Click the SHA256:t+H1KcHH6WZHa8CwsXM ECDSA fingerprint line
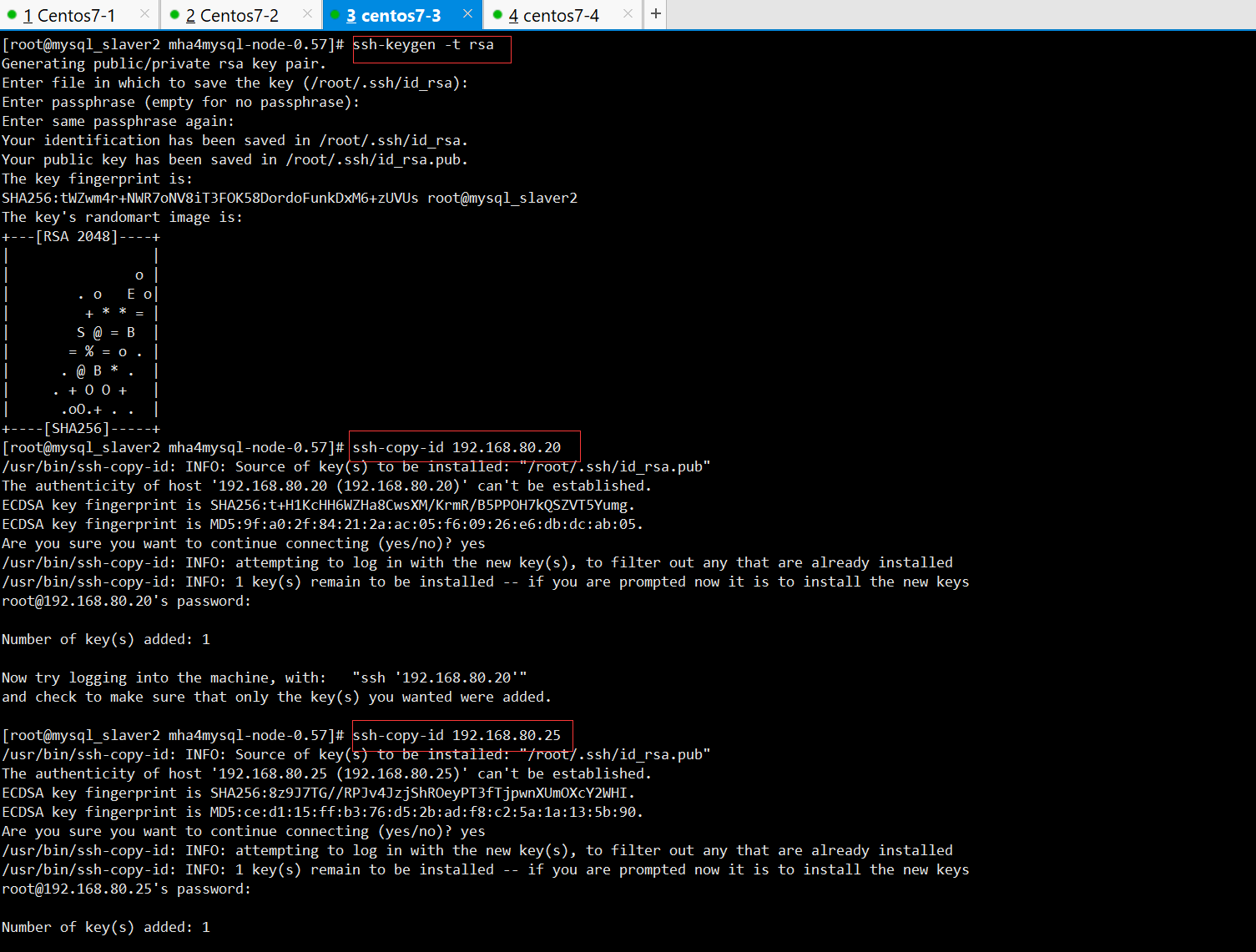Viewport: 1256px width, 952px height. [x=318, y=506]
